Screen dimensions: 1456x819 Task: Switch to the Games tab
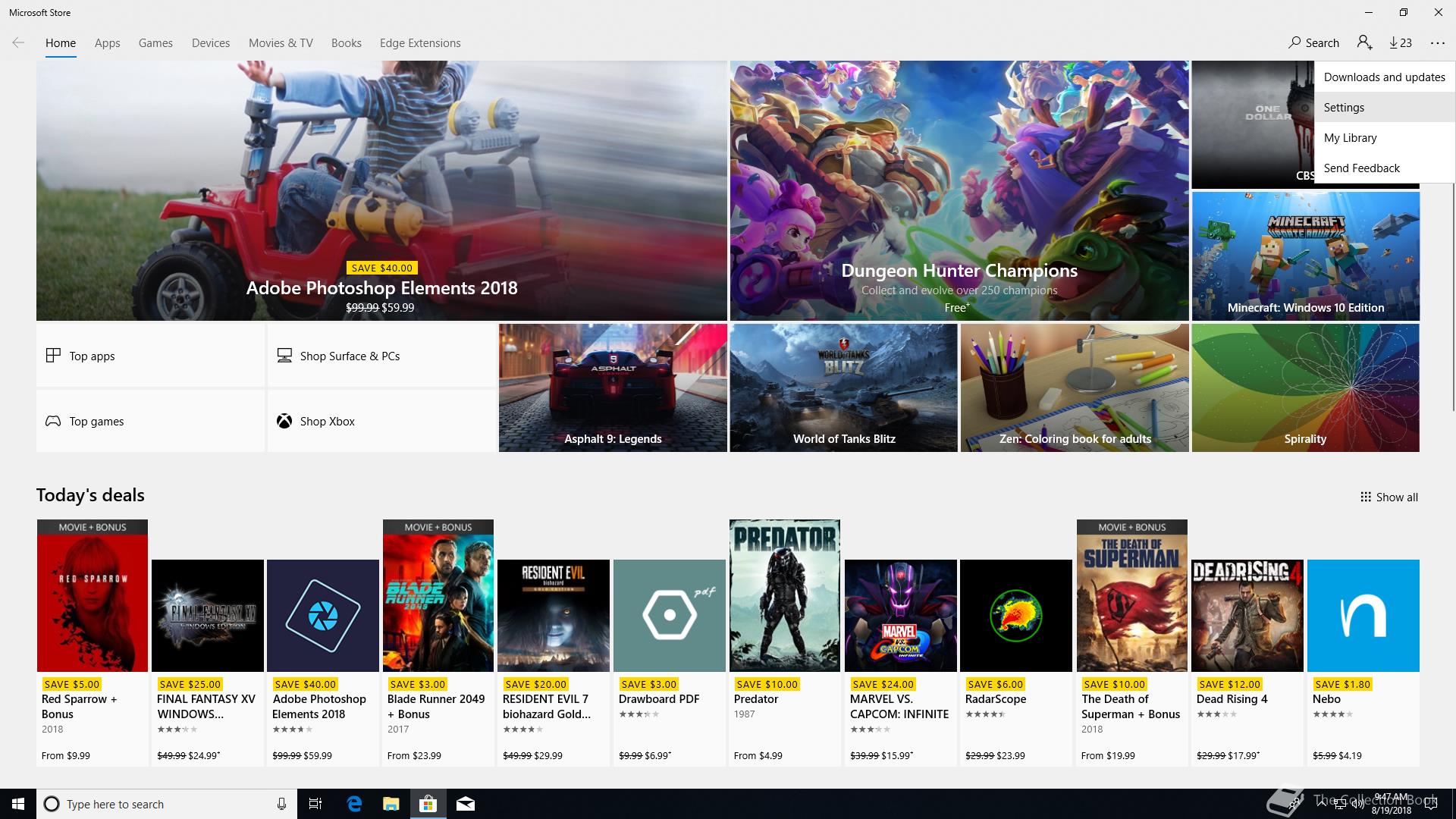(155, 43)
